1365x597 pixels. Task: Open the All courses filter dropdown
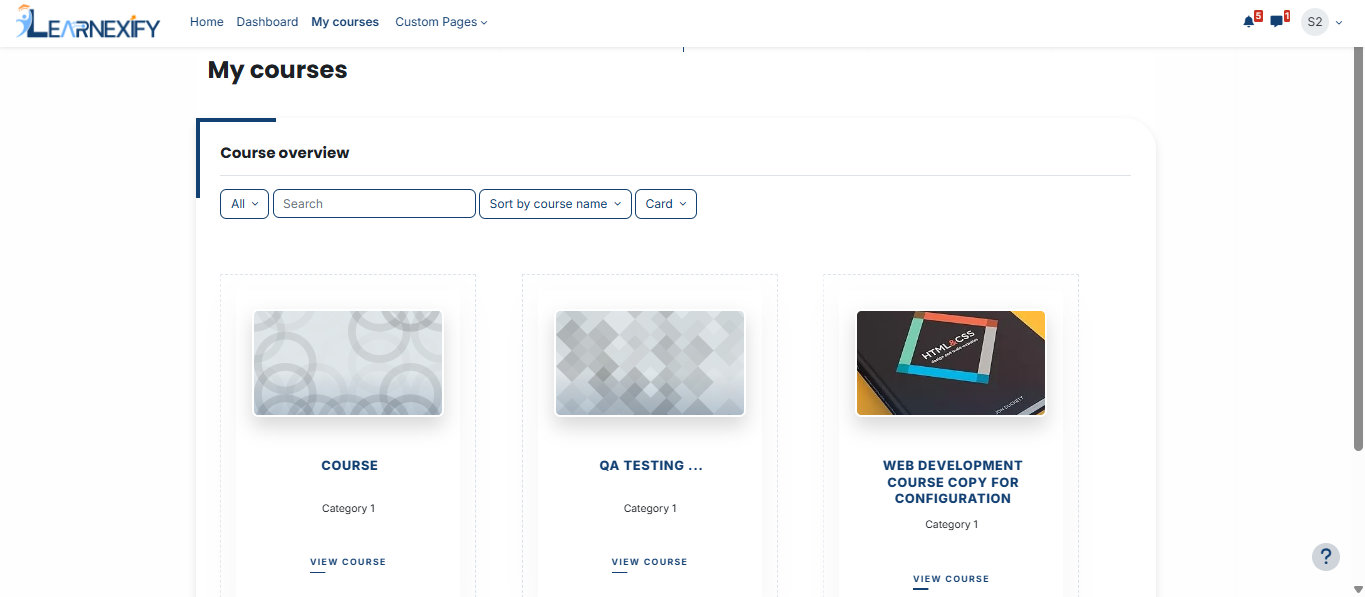tap(244, 204)
